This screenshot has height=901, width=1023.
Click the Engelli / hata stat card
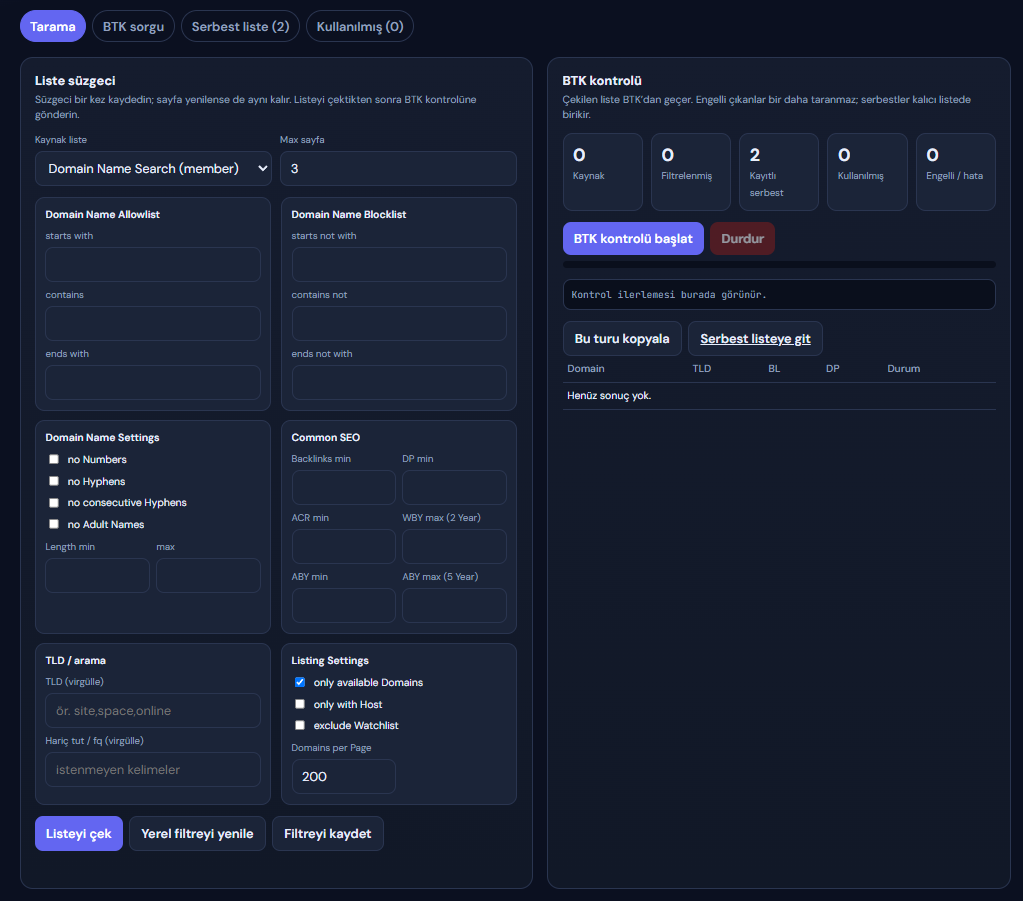point(956,172)
